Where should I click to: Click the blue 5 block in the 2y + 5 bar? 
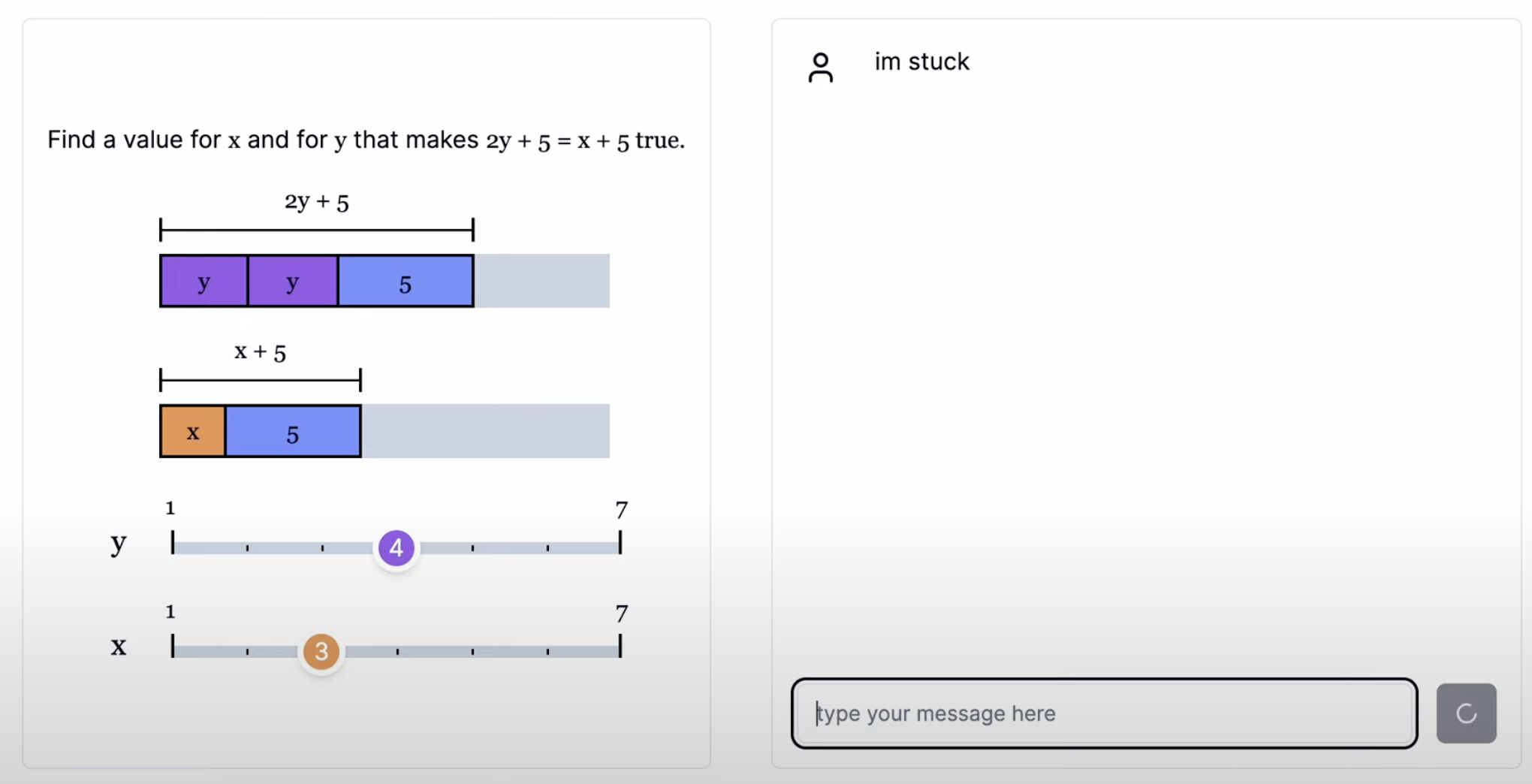[x=406, y=282]
